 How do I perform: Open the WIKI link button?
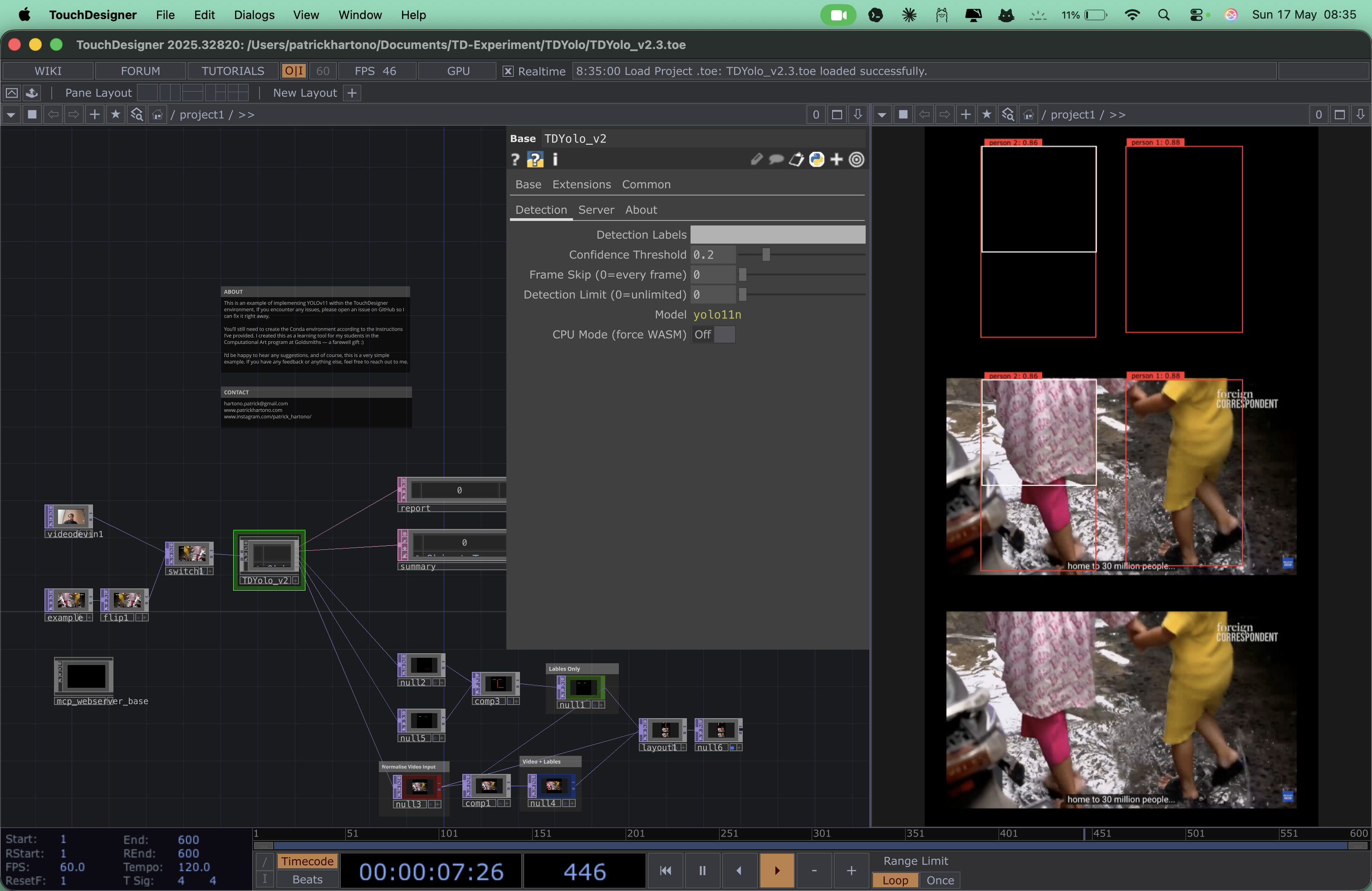click(48, 71)
